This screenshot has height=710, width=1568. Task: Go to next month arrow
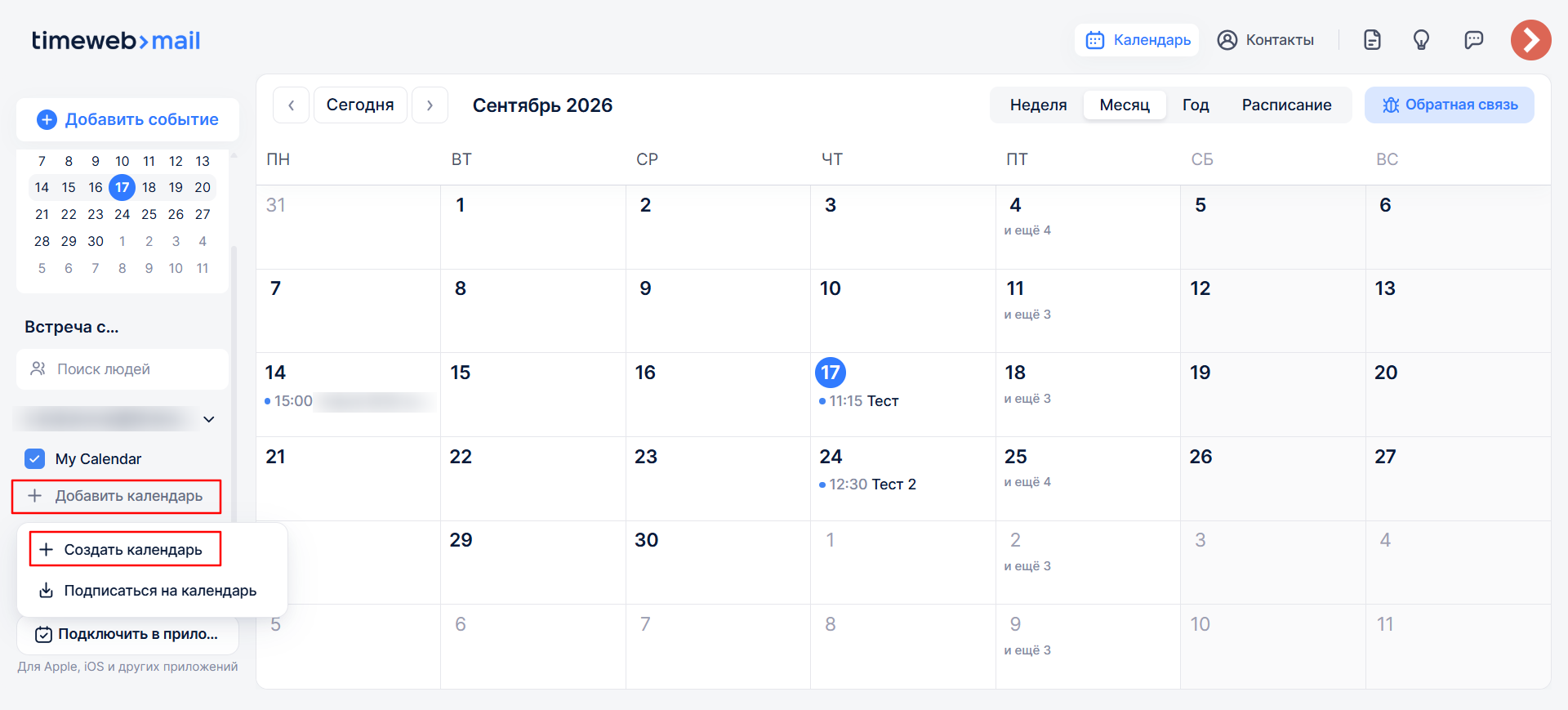pos(430,105)
